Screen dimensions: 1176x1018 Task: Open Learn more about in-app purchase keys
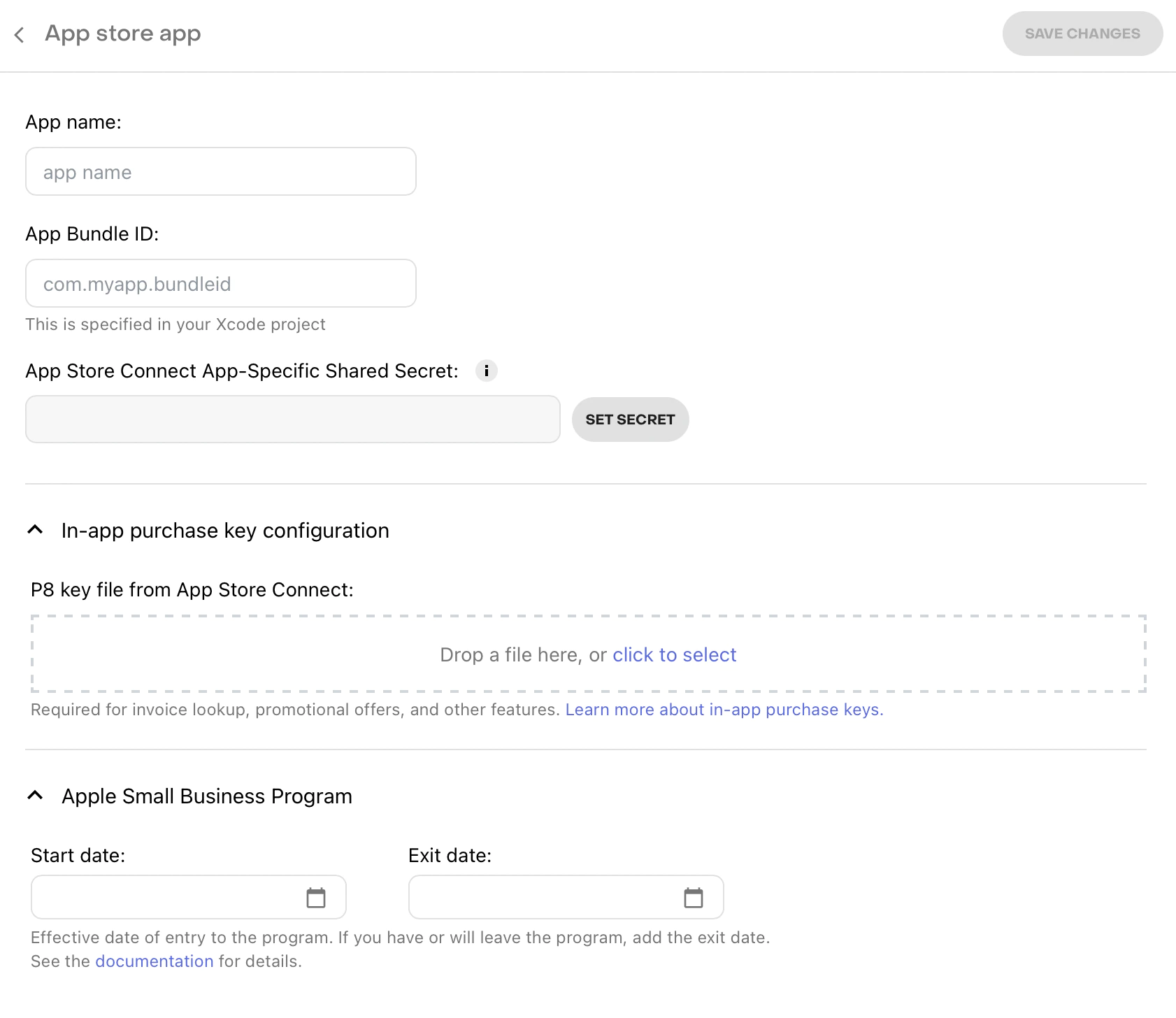tap(724, 710)
